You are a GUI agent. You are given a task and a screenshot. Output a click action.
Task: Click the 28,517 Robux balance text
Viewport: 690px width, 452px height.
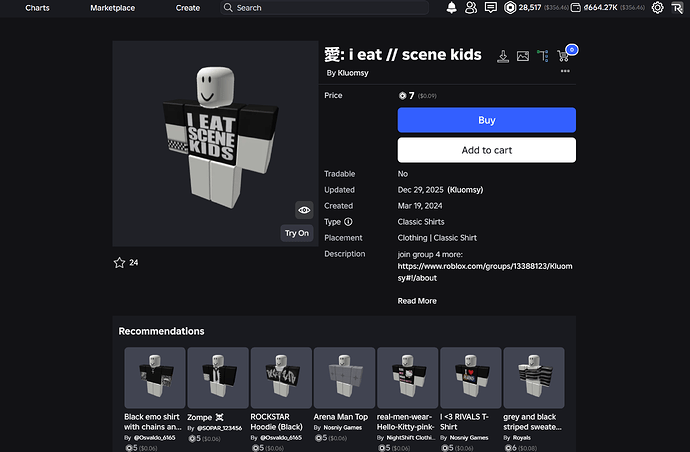[530, 7]
